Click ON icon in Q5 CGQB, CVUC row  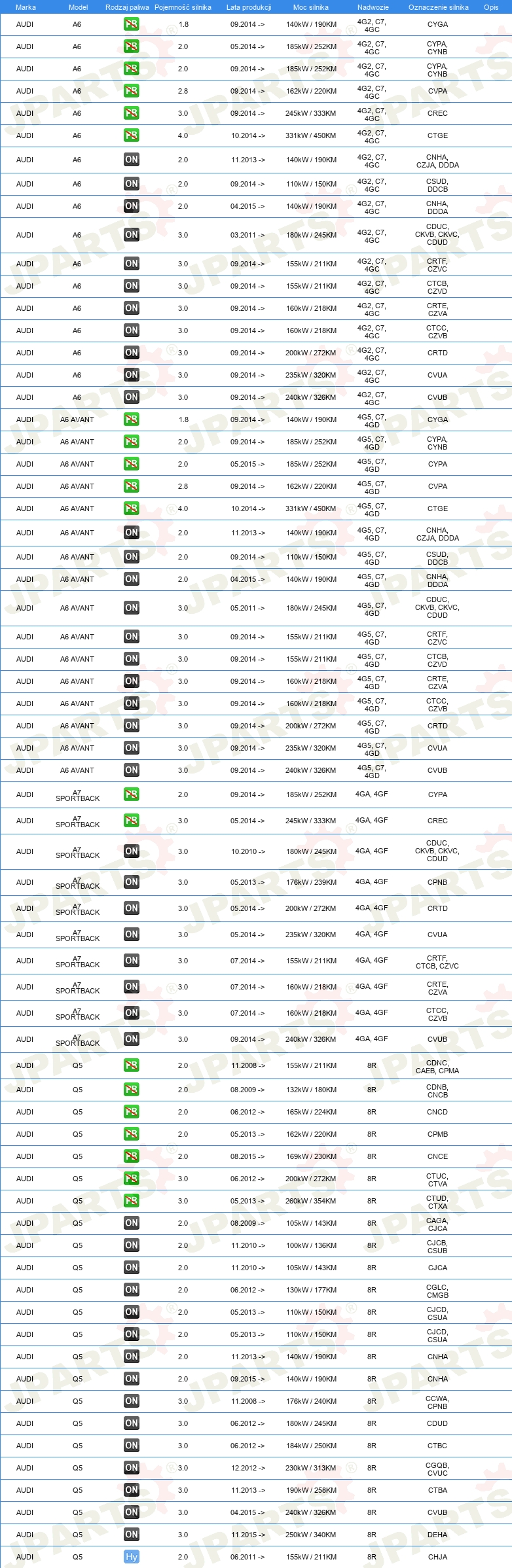(132, 1468)
